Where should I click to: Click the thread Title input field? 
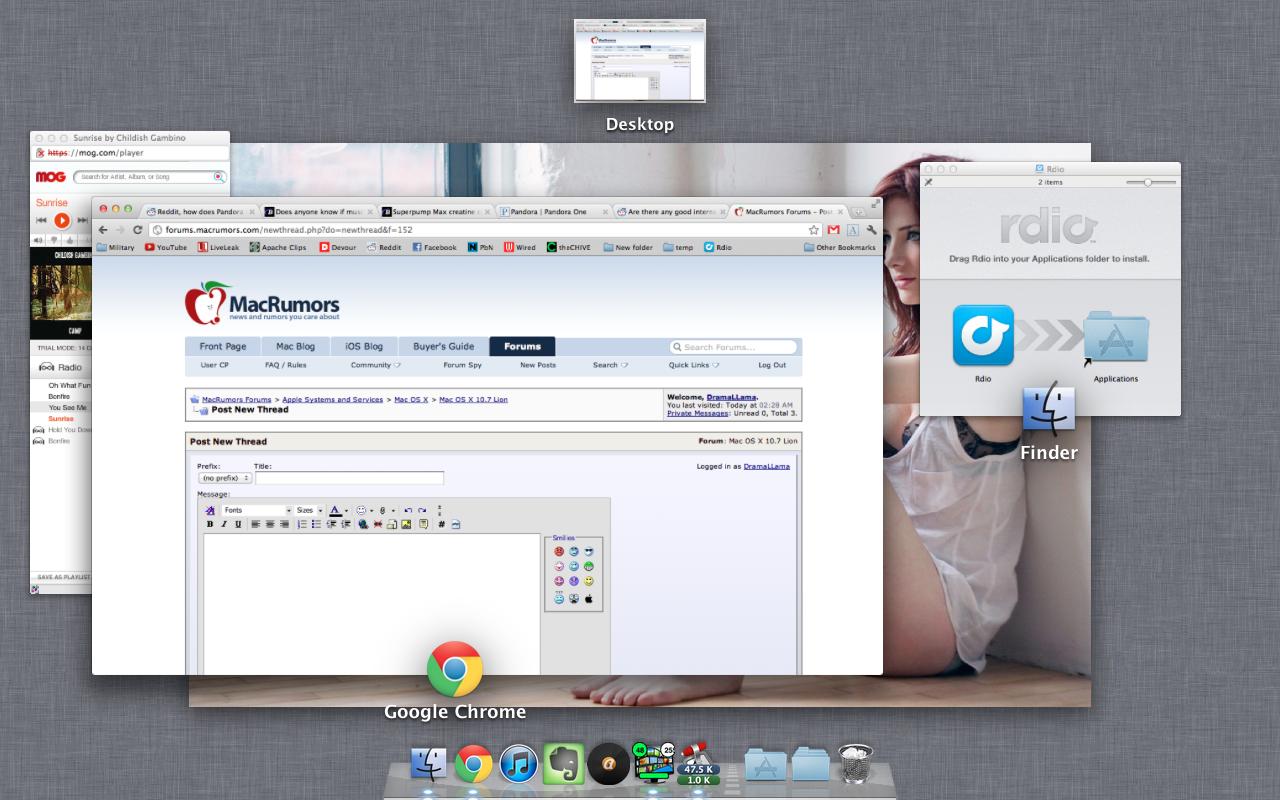(x=349, y=478)
